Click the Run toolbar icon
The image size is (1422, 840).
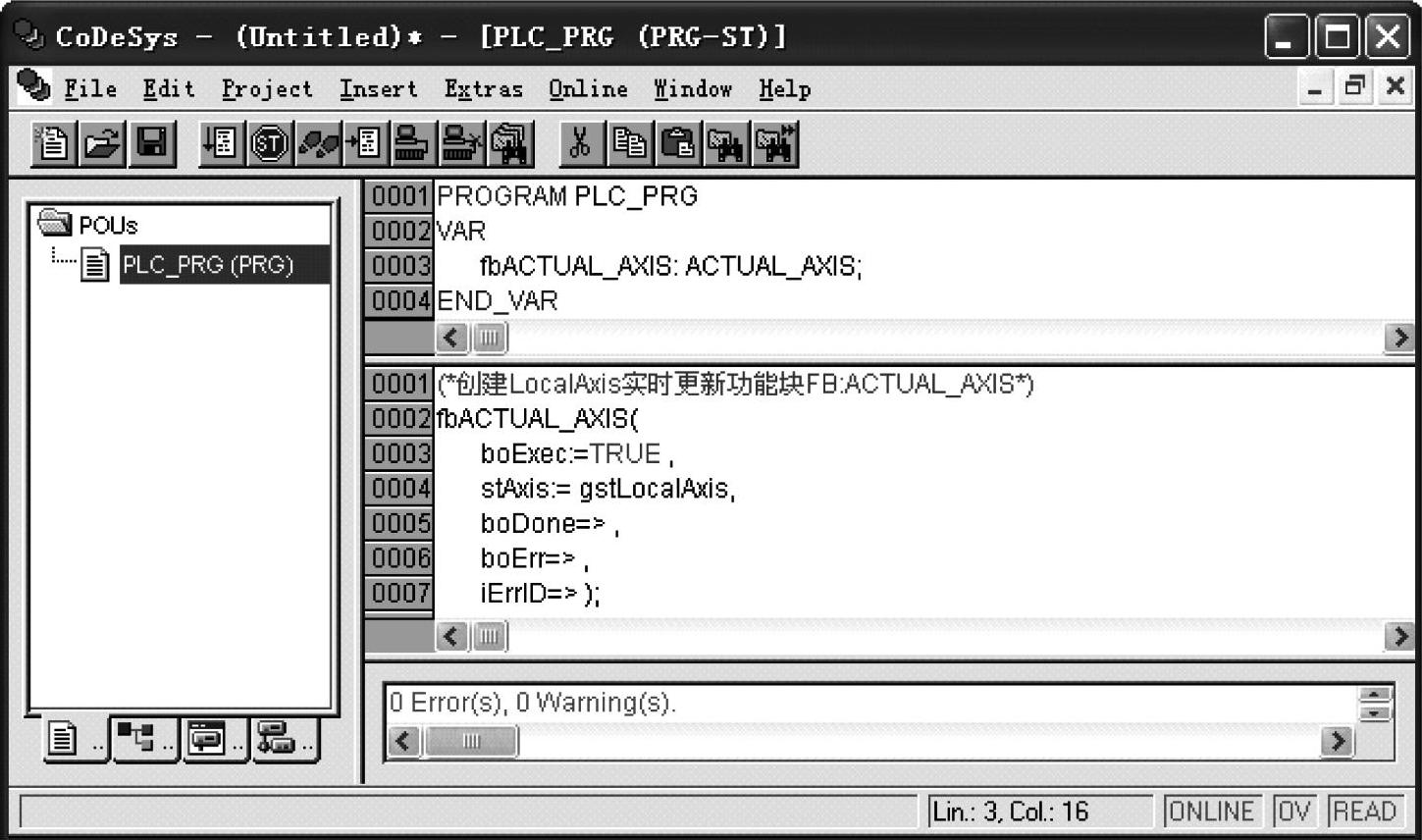coord(221,144)
